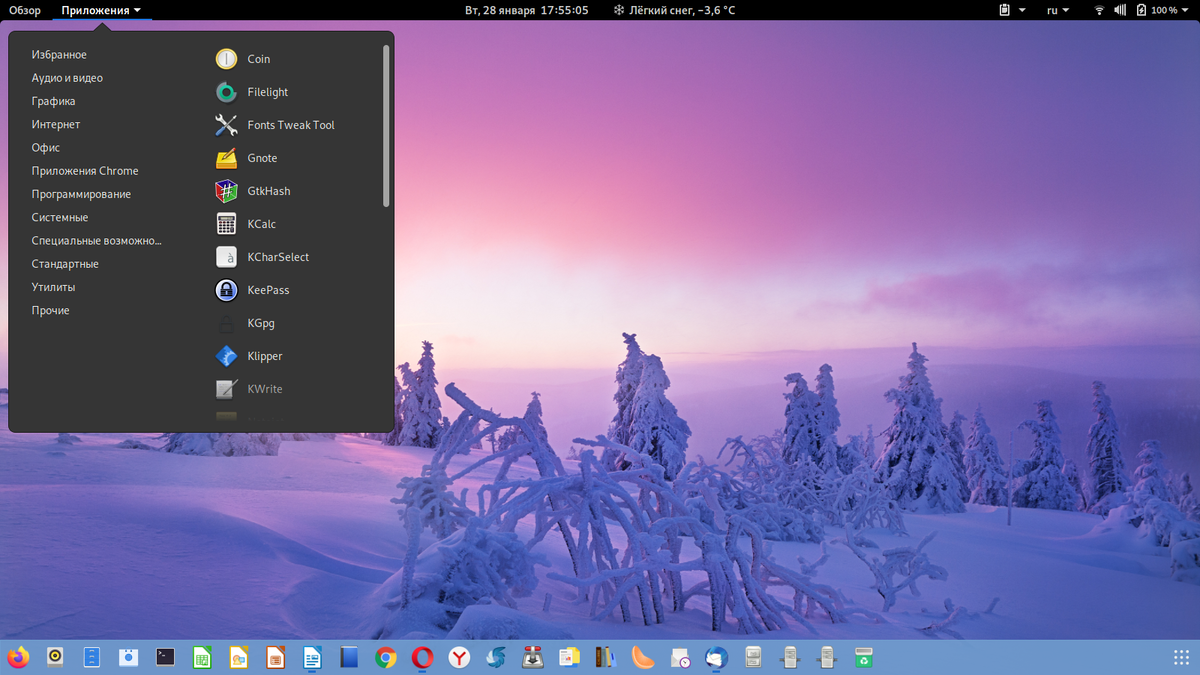Open LibreOffice Calc in the dock

(x=202, y=657)
